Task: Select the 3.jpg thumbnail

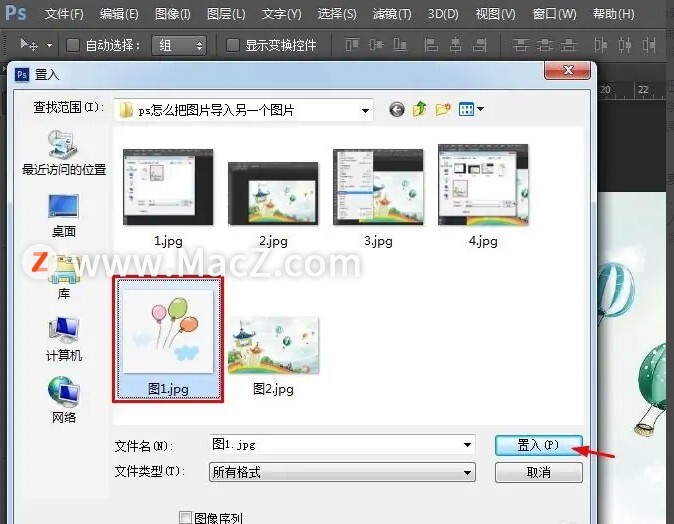Action: pos(378,187)
